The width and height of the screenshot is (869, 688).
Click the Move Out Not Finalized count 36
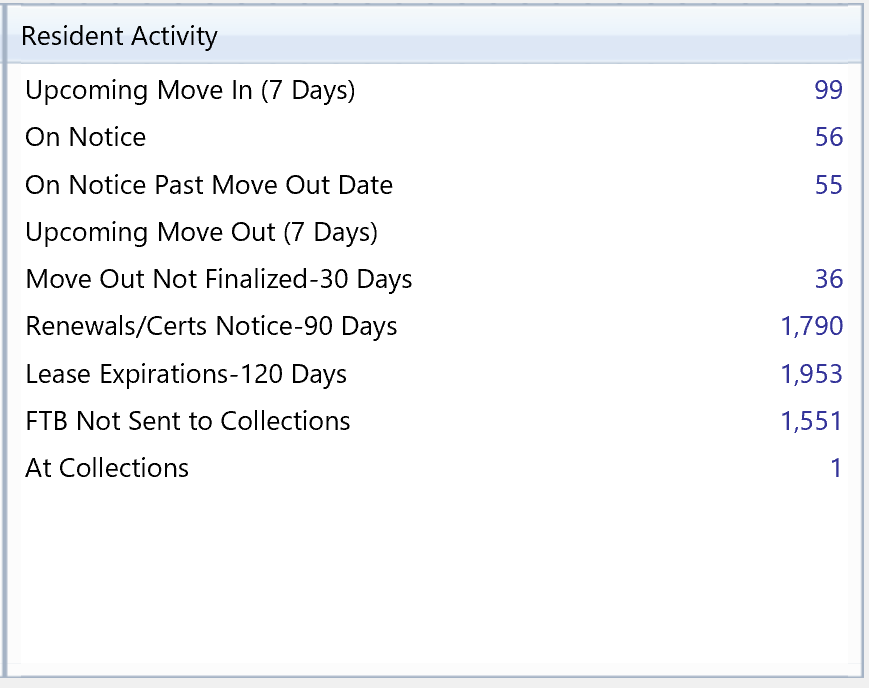click(x=828, y=279)
